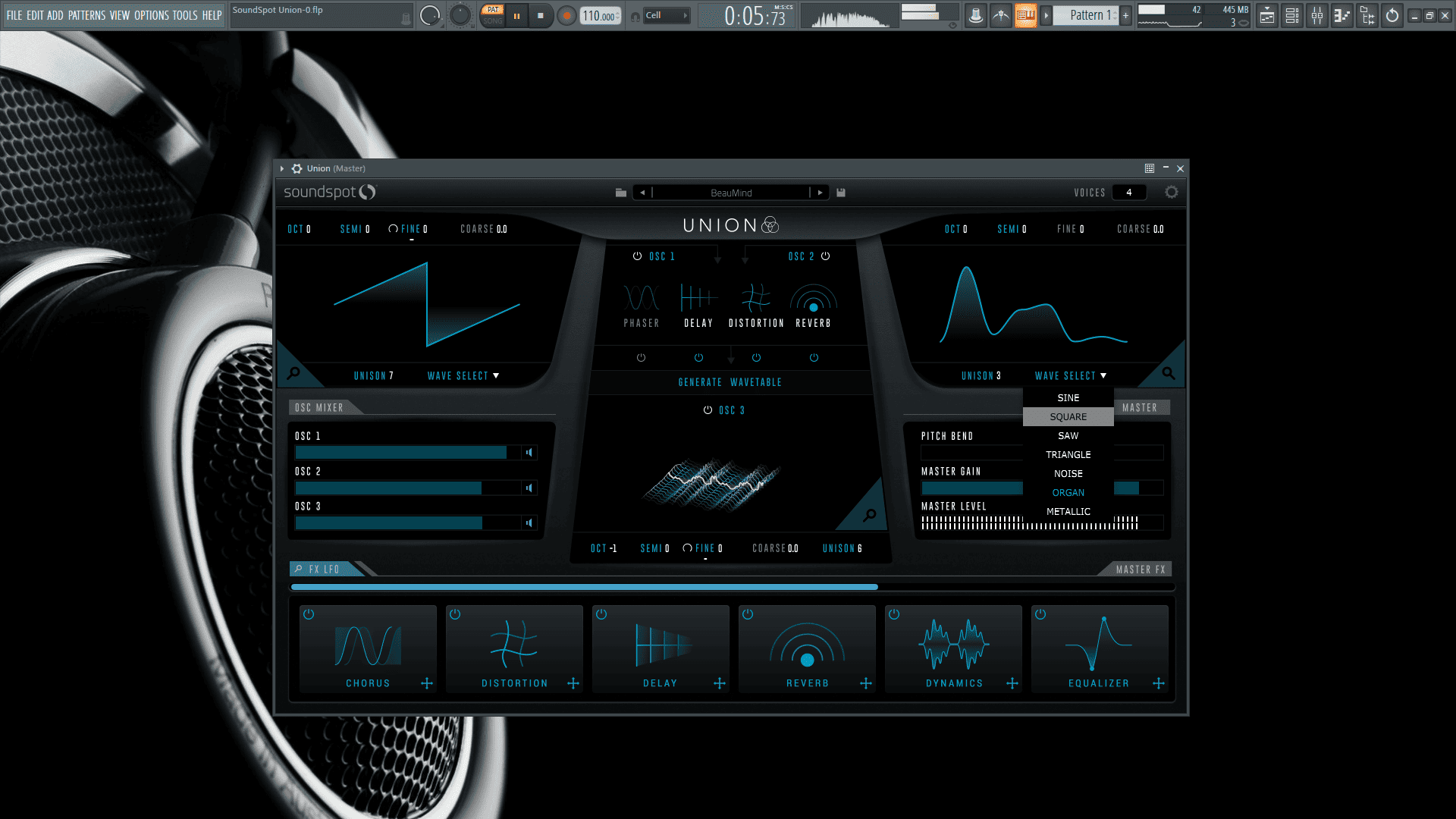Screen dimensions: 1456x819
Task: Open the FILE menu
Action: (x=14, y=15)
